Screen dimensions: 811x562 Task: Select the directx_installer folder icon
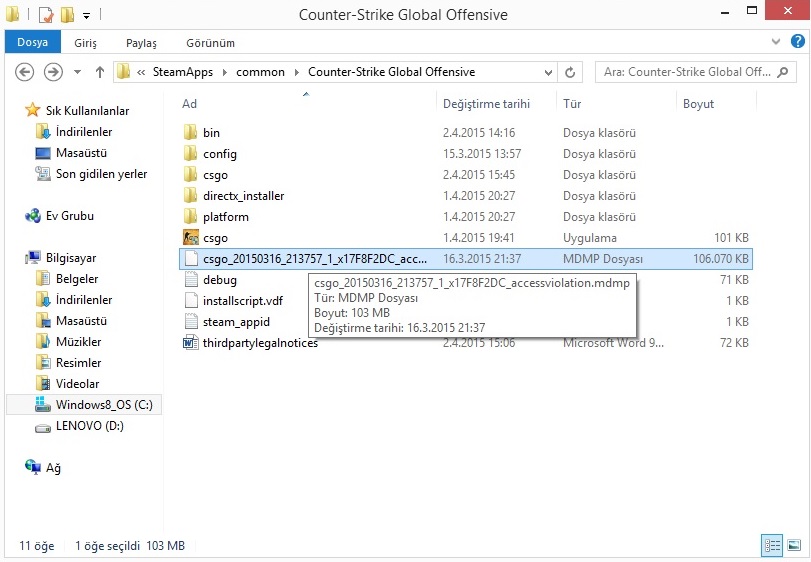[x=190, y=195]
